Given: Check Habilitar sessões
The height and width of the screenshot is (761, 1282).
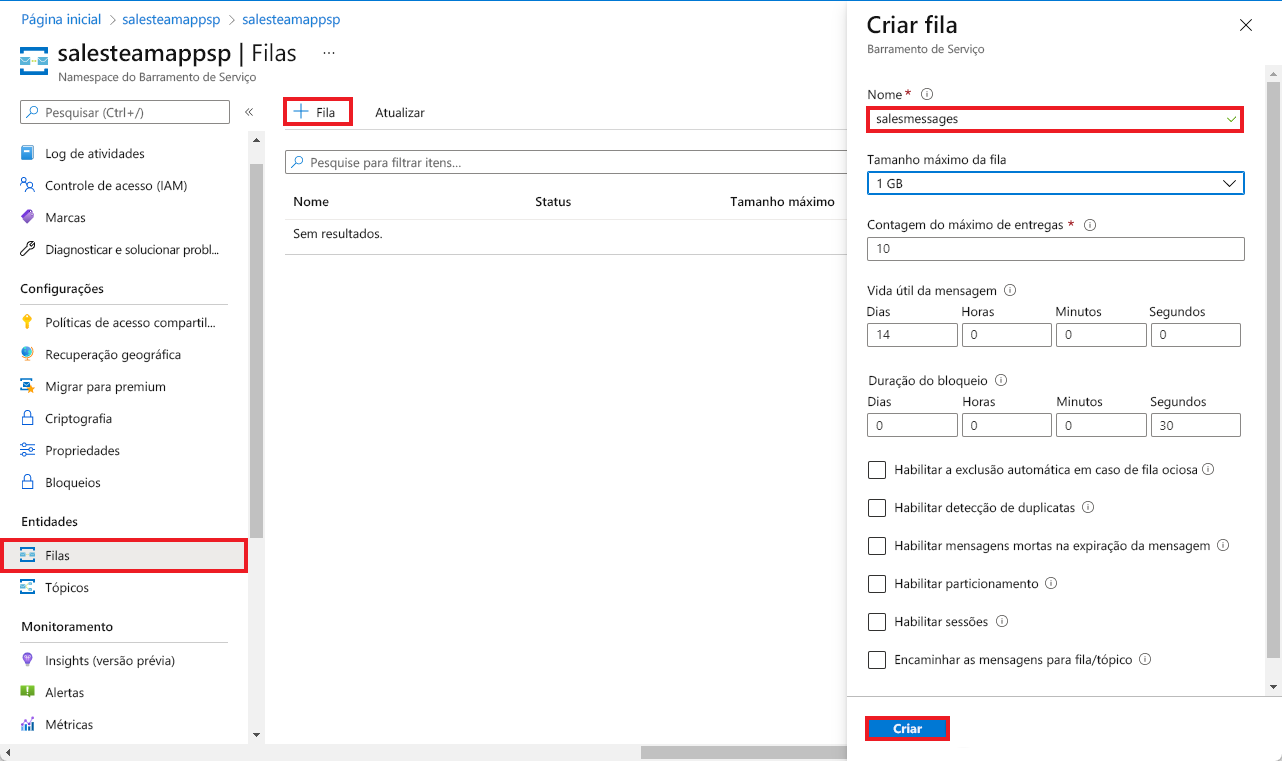Looking at the screenshot, I should (x=877, y=622).
